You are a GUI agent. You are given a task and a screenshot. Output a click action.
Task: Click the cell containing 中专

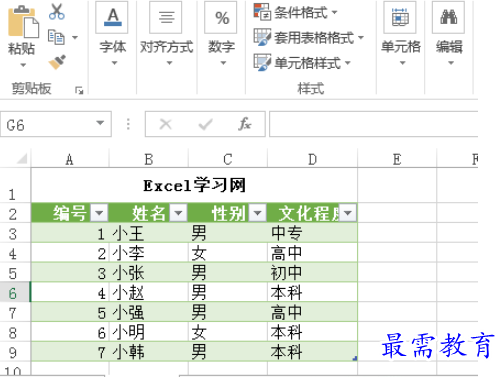312,233
